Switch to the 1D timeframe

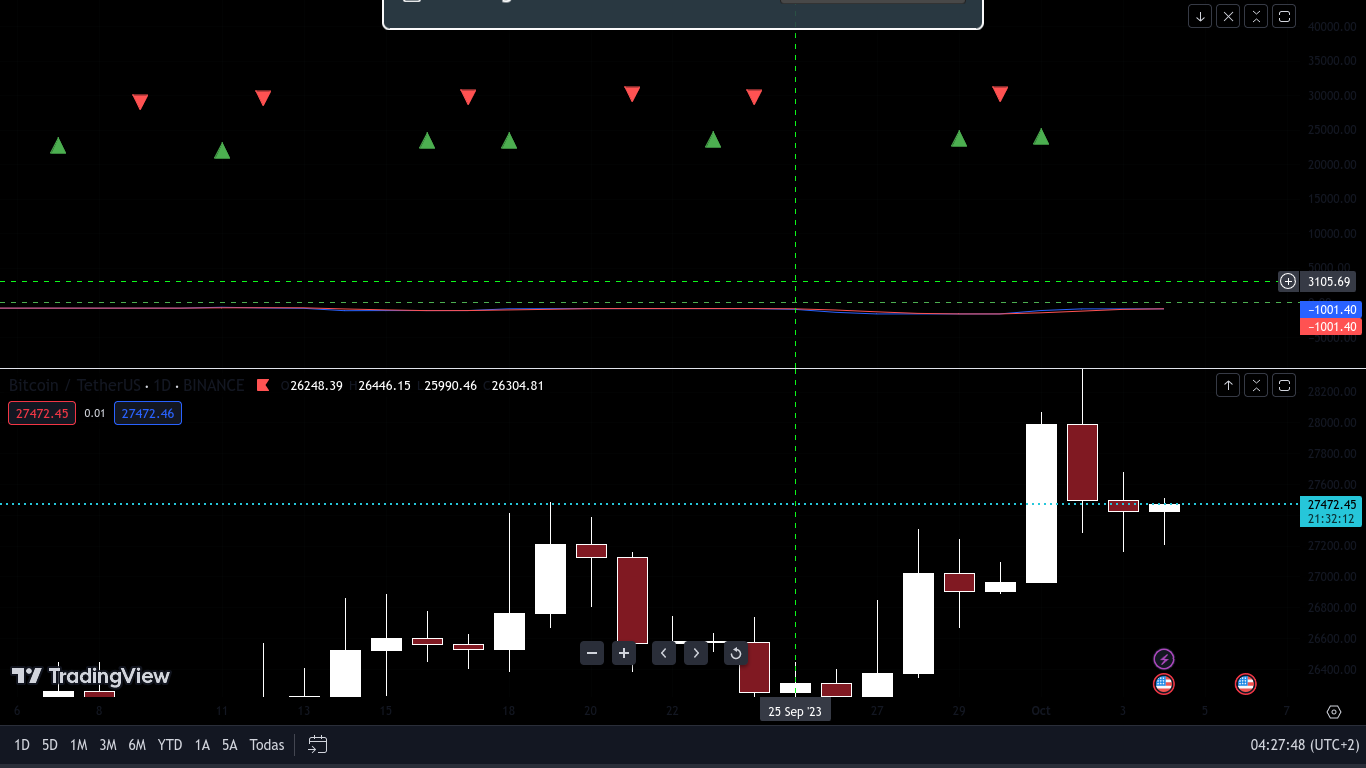point(21,745)
